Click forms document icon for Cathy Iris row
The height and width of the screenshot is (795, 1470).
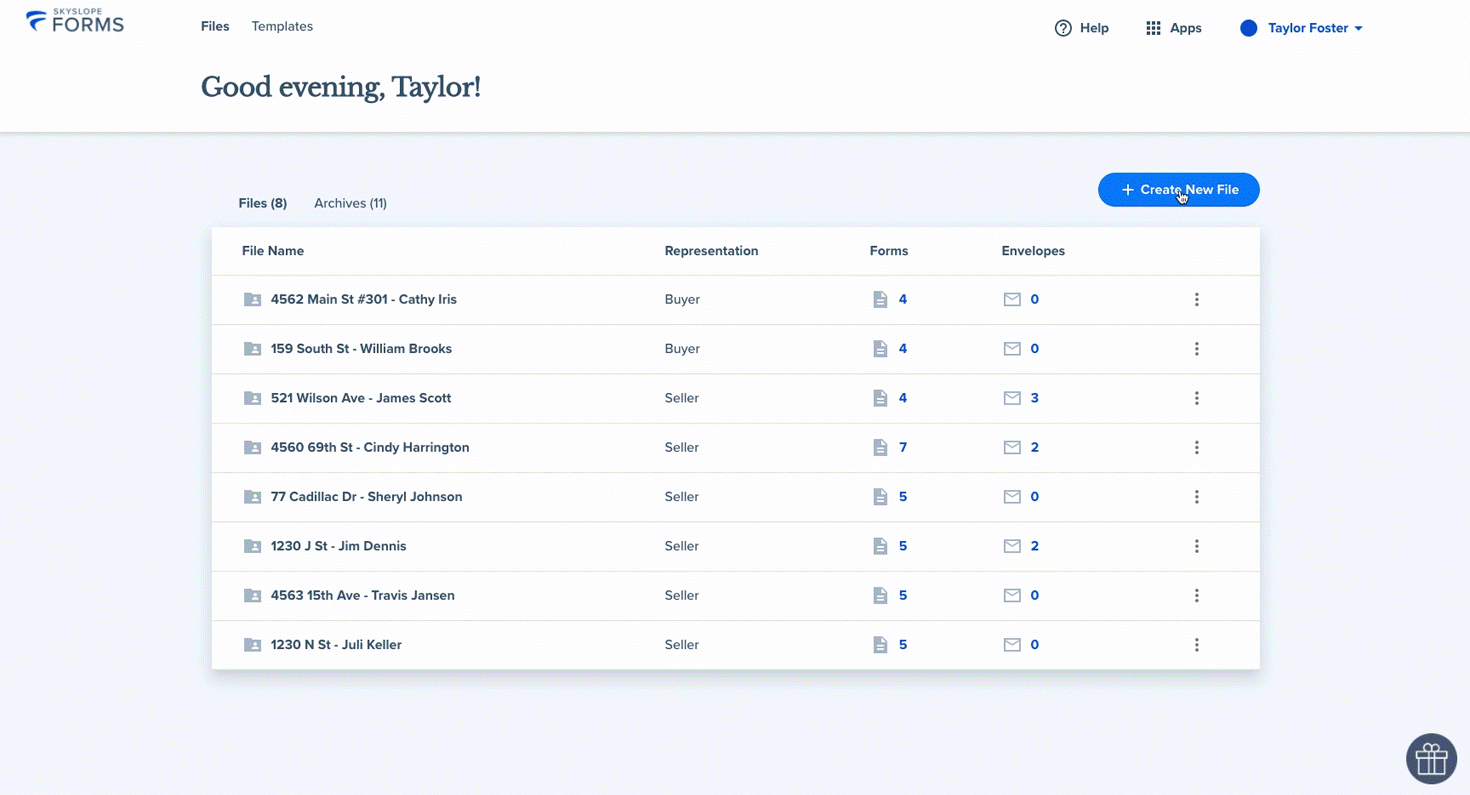tap(880, 299)
